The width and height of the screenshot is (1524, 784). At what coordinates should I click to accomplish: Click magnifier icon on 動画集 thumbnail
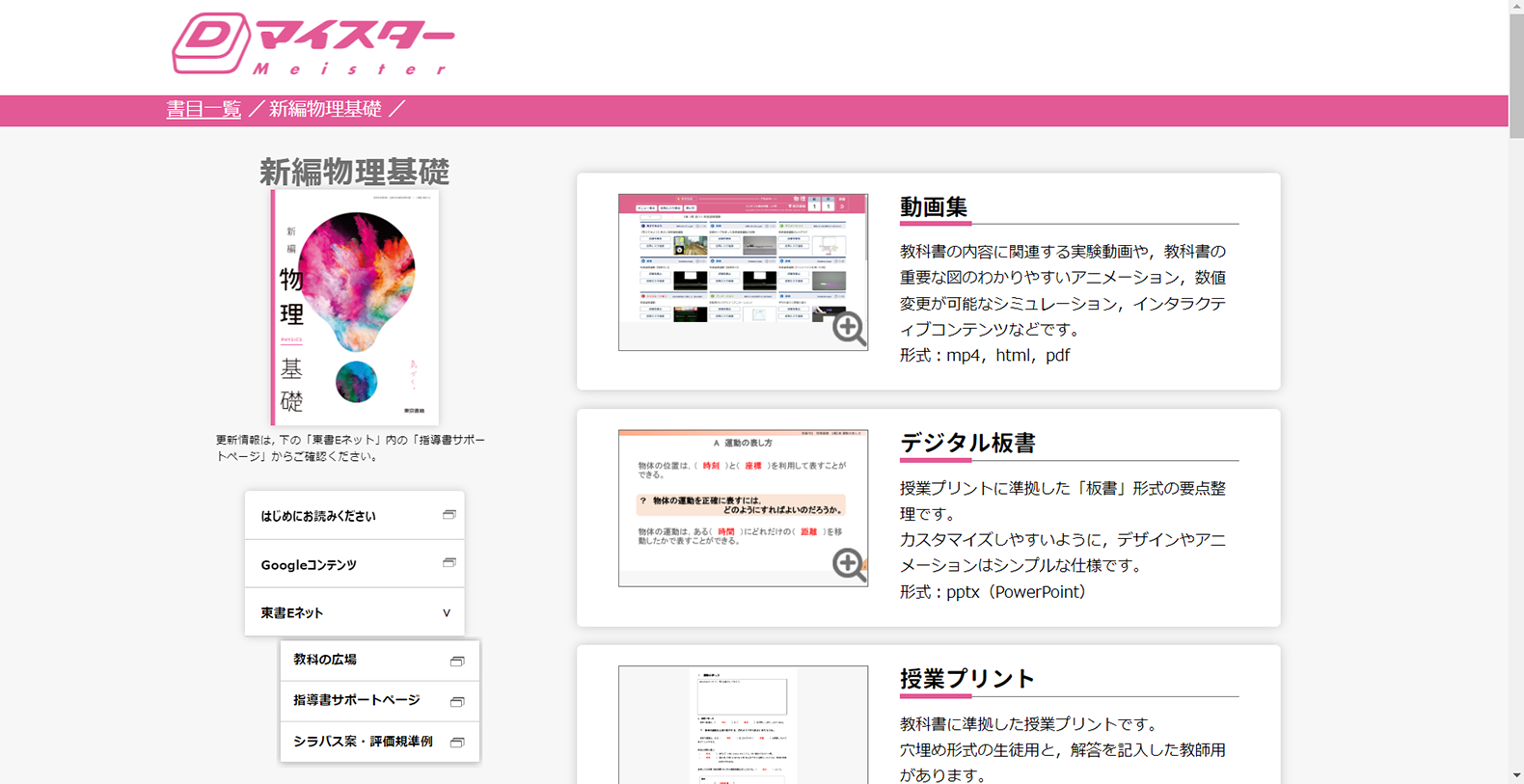point(849,328)
